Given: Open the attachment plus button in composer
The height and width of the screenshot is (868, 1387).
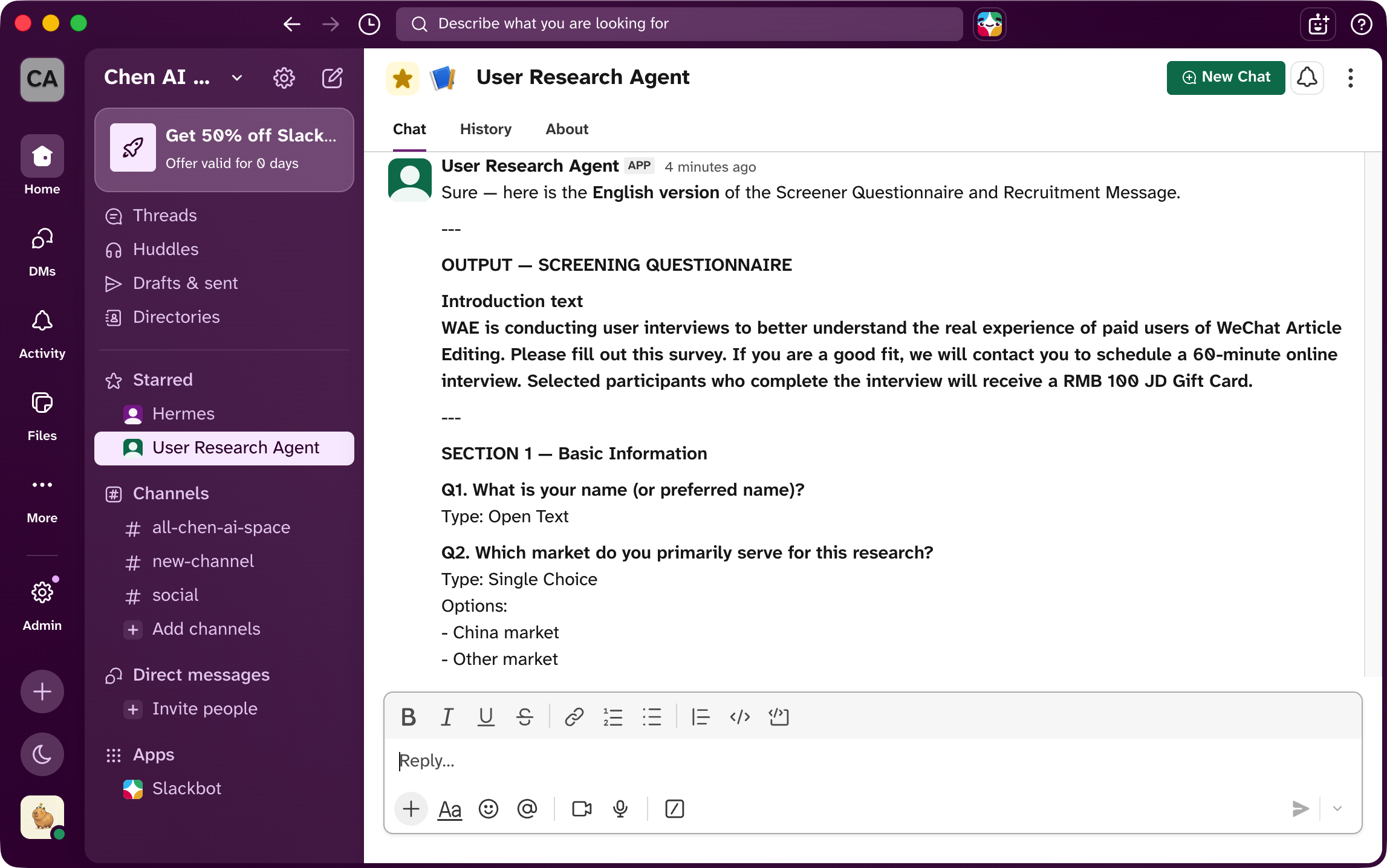Looking at the screenshot, I should pos(411,809).
